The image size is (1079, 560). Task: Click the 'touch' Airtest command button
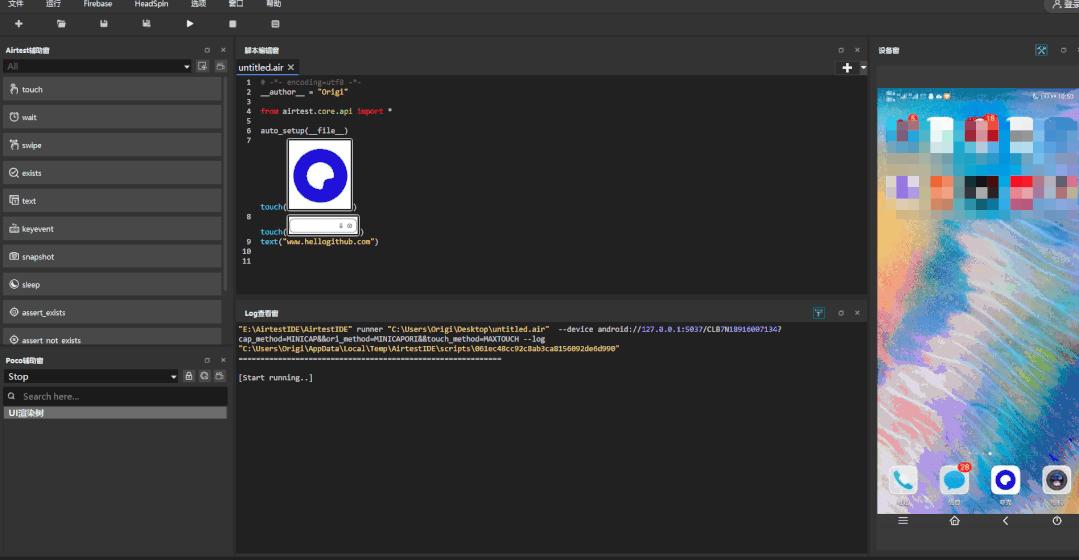pyautogui.click(x=112, y=89)
